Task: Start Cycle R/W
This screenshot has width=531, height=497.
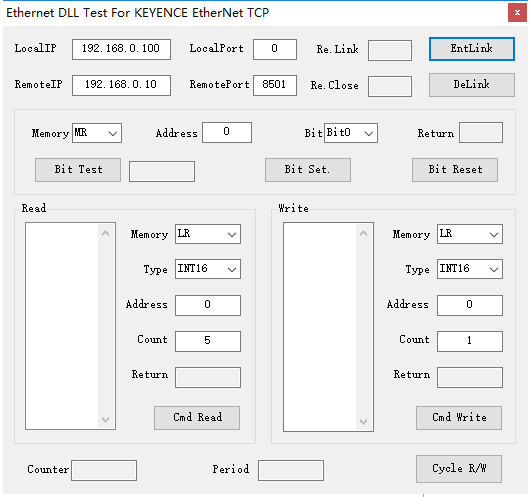Action: (x=459, y=469)
